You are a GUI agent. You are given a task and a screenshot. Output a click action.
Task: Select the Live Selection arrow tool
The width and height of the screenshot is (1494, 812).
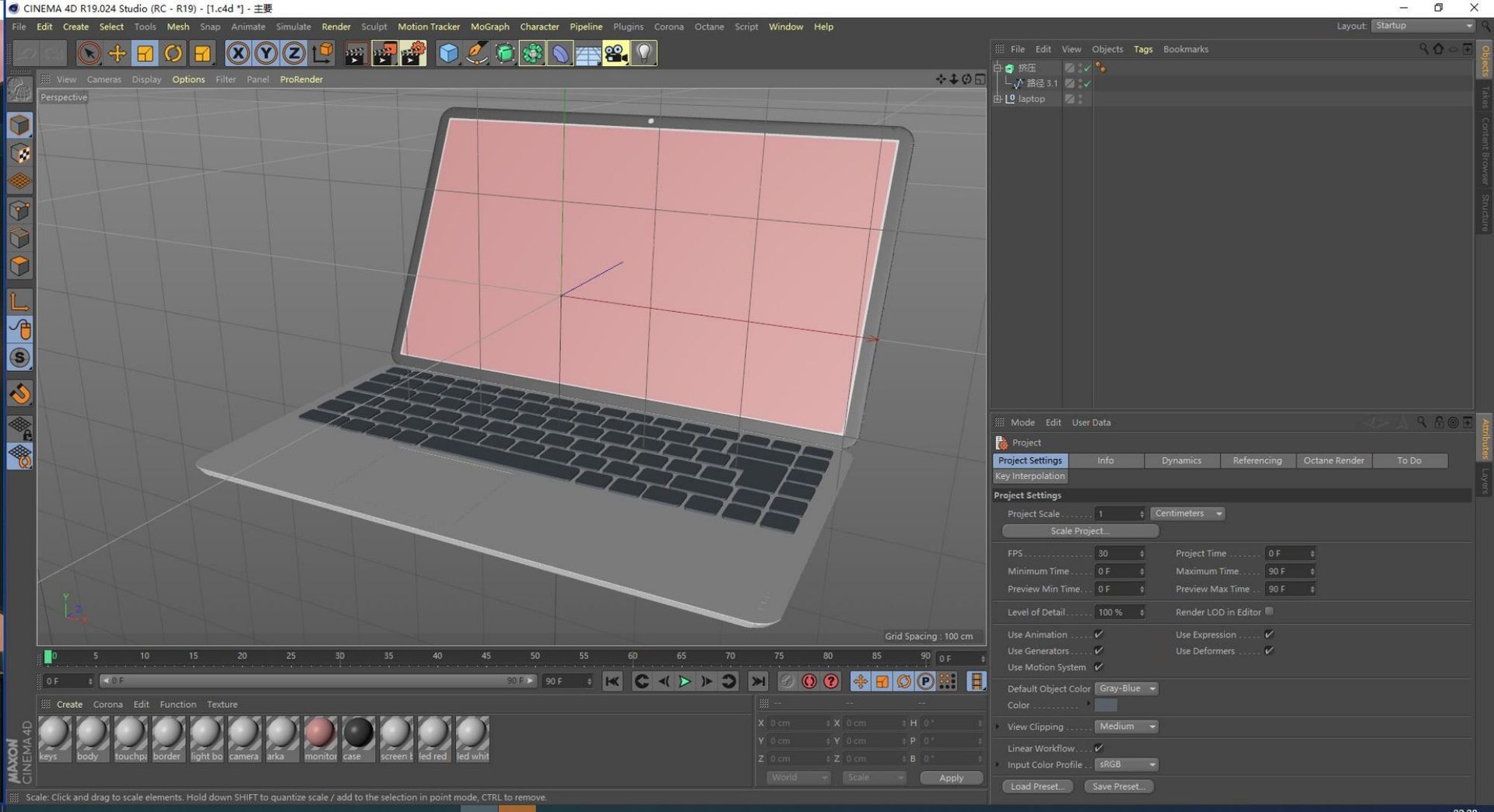click(89, 54)
